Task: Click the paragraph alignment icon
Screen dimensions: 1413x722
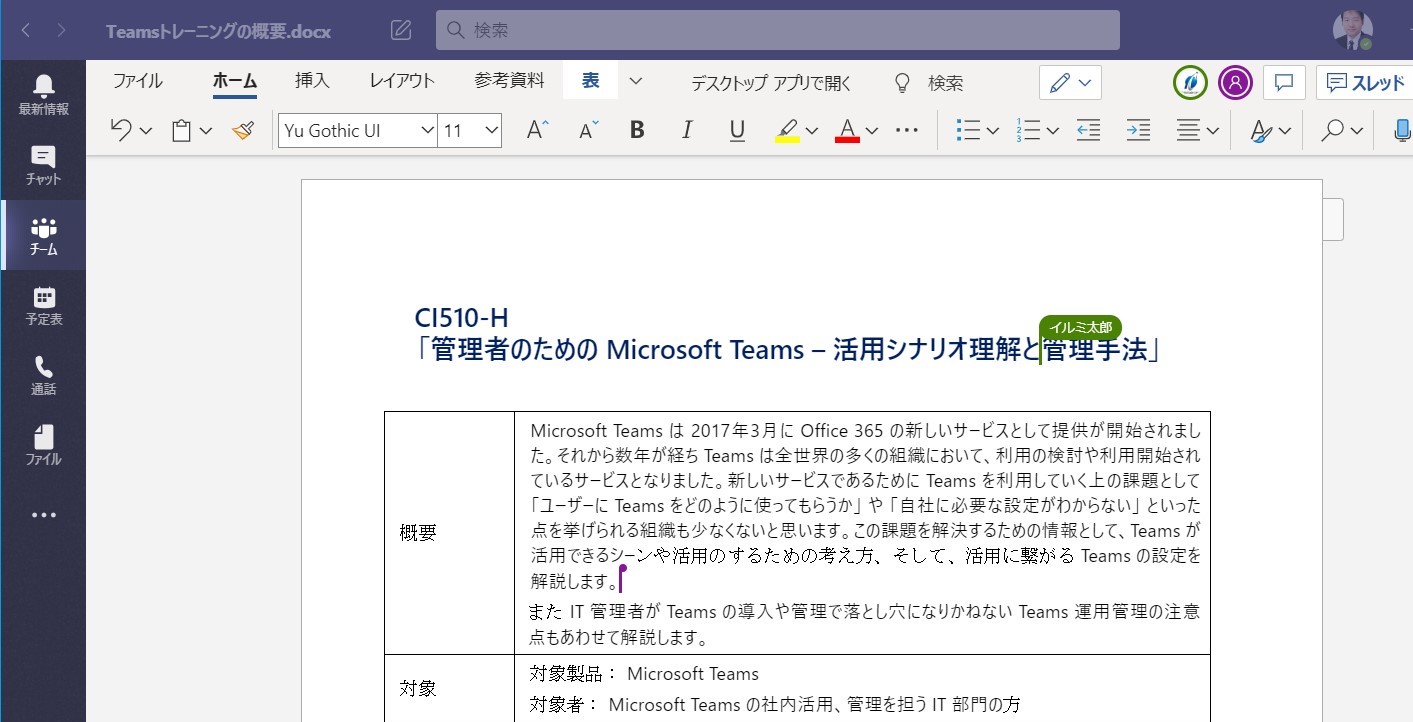Action: pyautogui.click(x=1188, y=130)
